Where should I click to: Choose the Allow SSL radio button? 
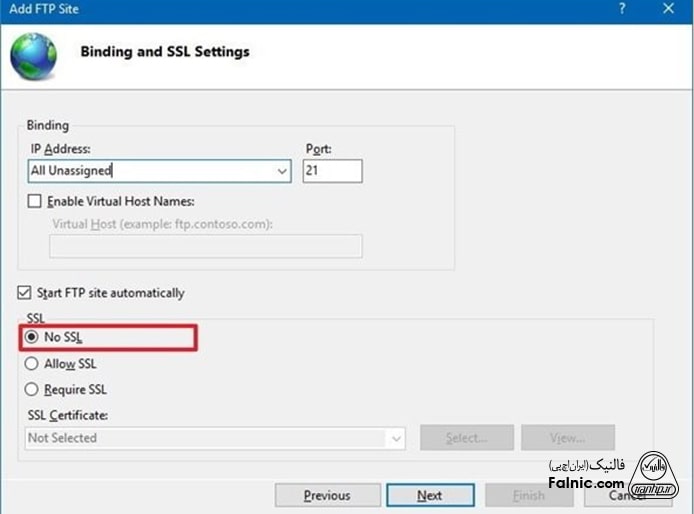[x=32, y=364]
